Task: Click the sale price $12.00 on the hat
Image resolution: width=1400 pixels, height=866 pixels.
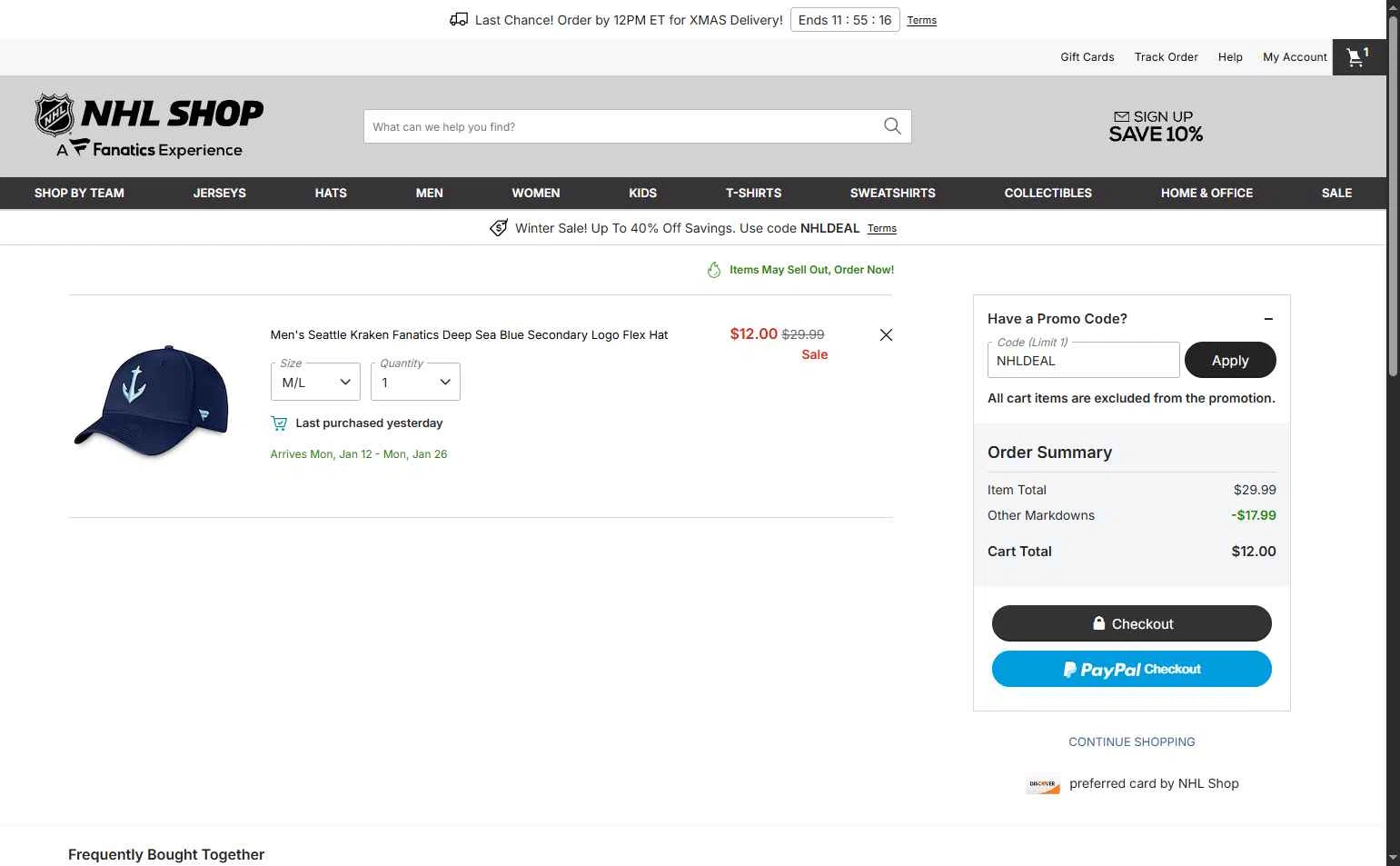Action: click(x=754, y=333)
